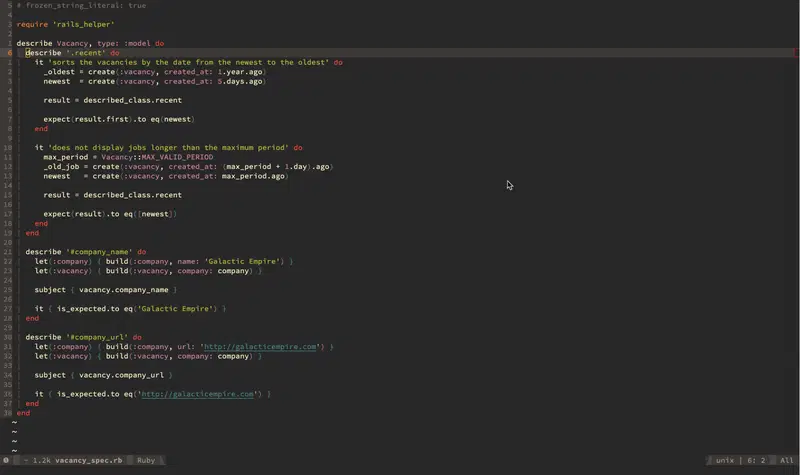Screen dimensions: 800x475
Task: Click the Ruby filetype indicator in status bar
Action: pyautogui.click(x=146, y=460)
